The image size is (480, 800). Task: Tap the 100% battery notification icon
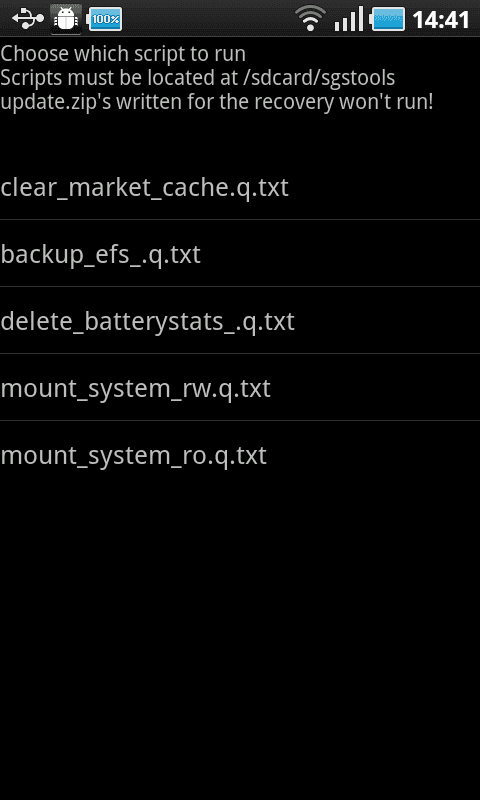point(105,19)
